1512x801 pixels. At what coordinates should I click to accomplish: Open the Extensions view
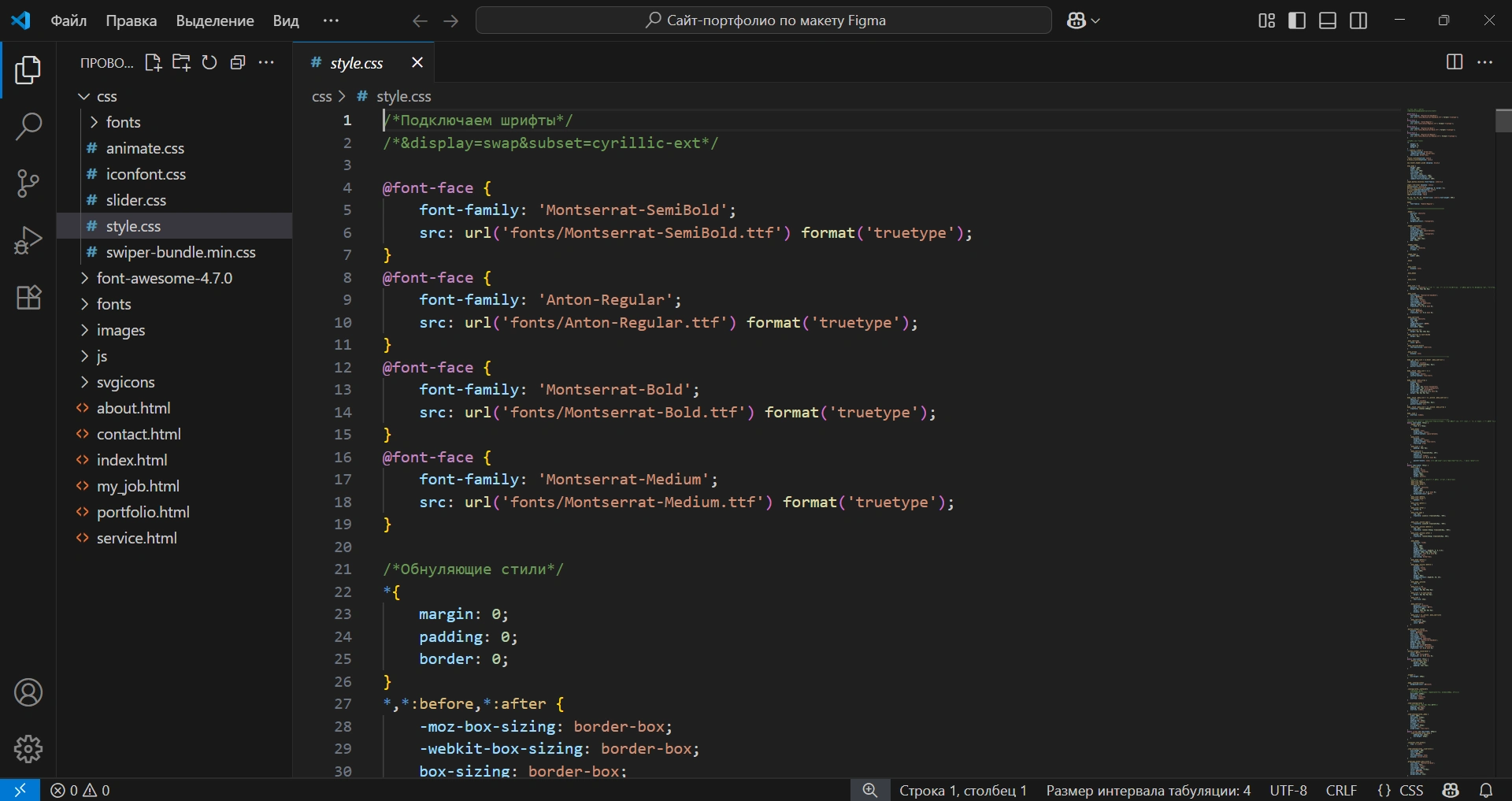coord(28,298)
